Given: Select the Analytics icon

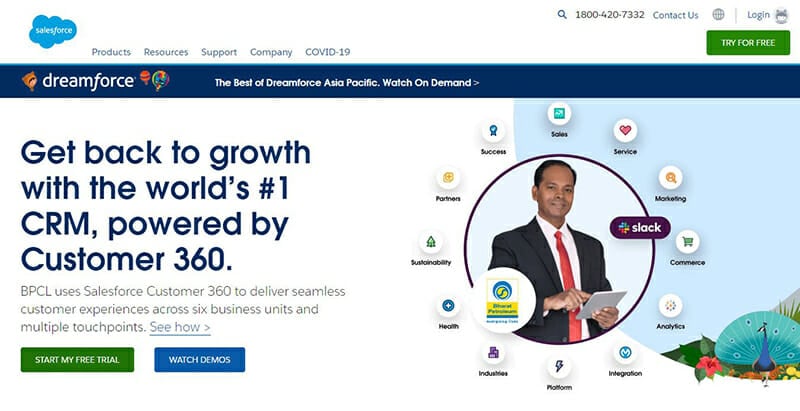Looking at the screenshot, I should (x=670, y=305).
